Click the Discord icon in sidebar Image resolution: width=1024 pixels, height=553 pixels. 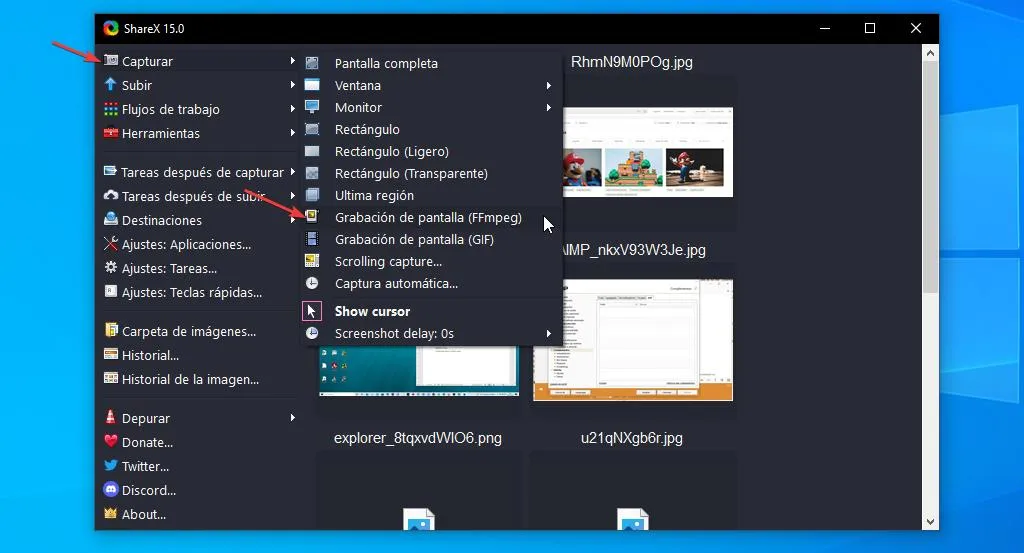coord(111,490)
